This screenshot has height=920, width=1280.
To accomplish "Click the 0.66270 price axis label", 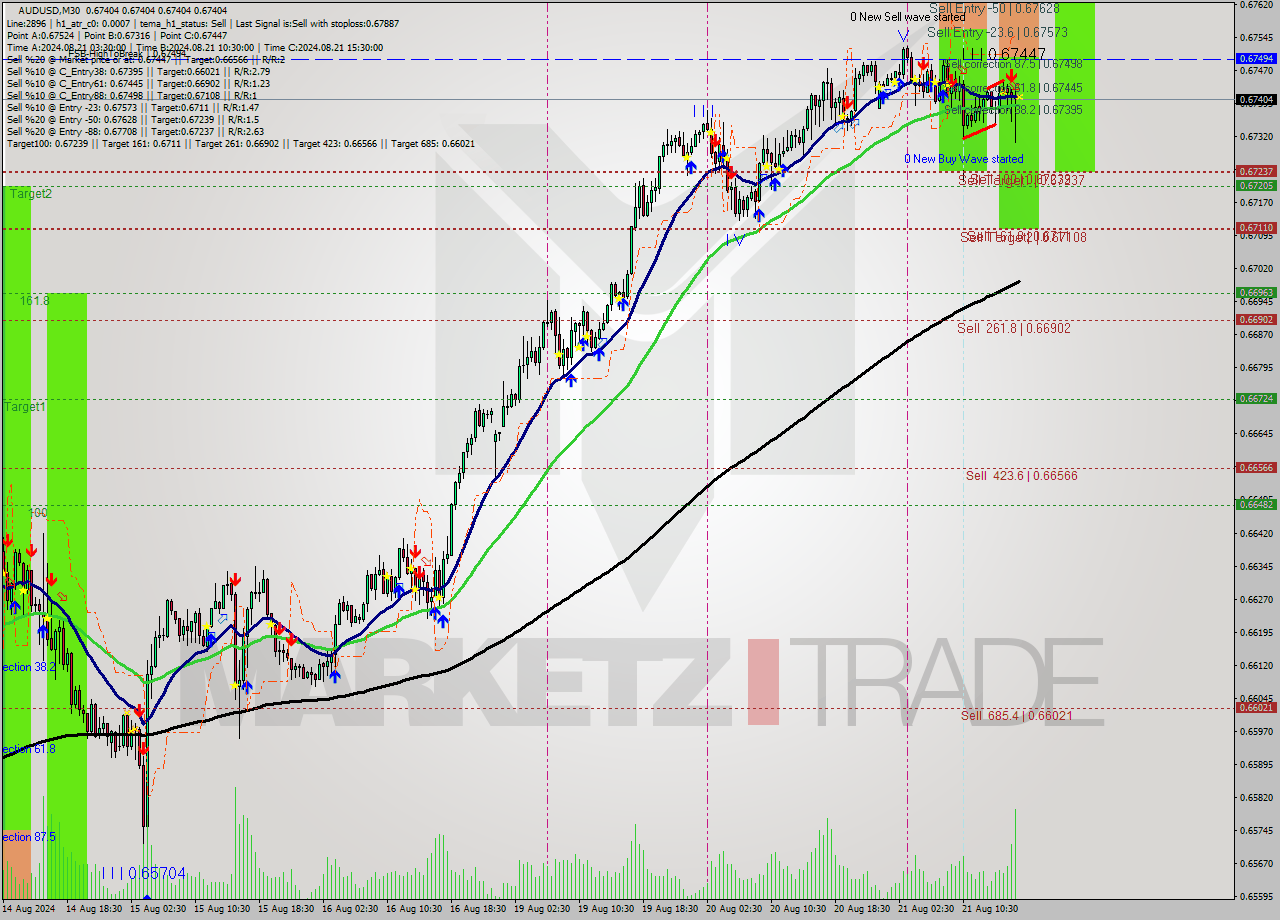I will point(1256,600).
